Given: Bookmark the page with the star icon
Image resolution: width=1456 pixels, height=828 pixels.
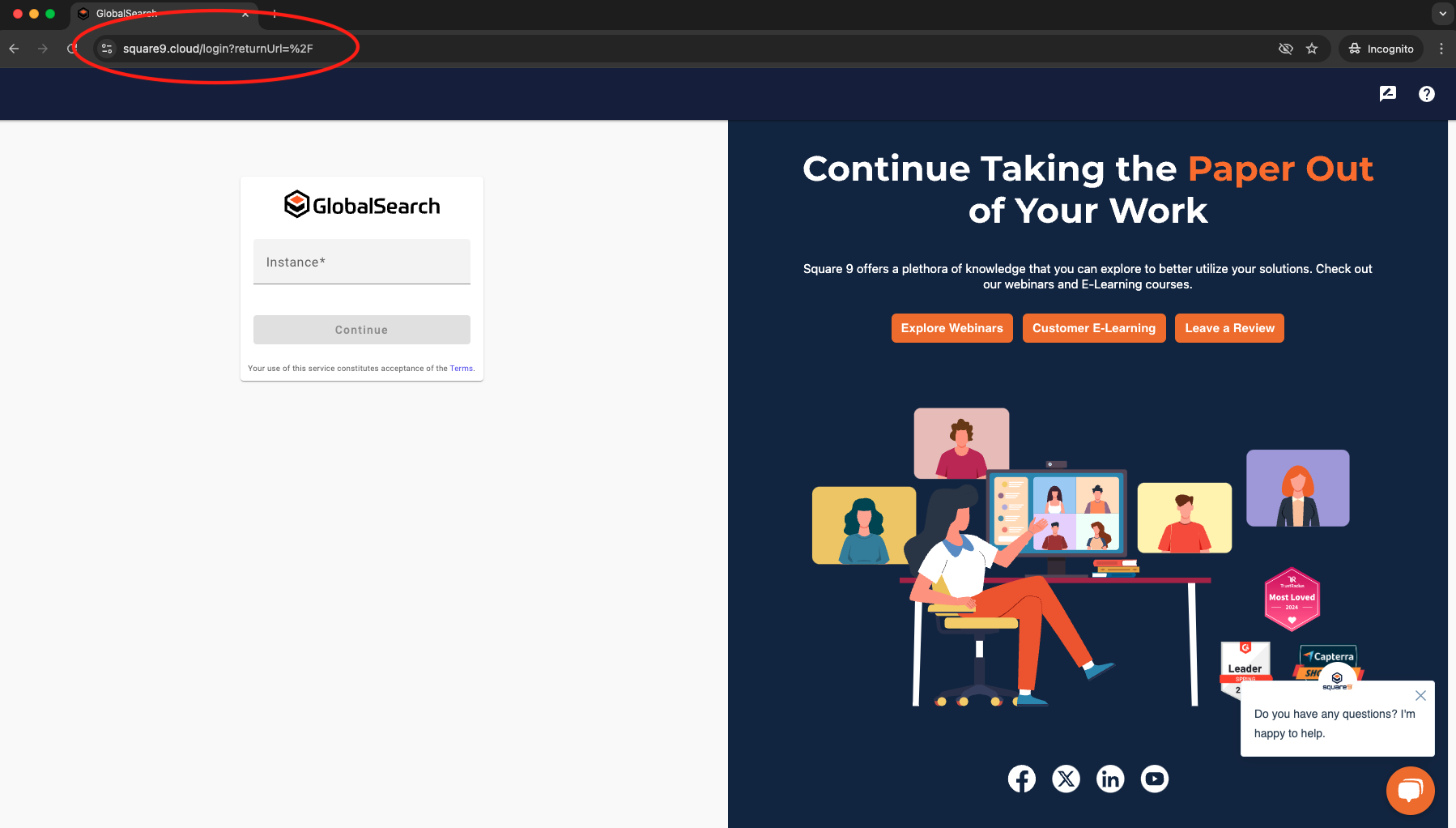Looking at the screenshot, I should coord(1313,49).
